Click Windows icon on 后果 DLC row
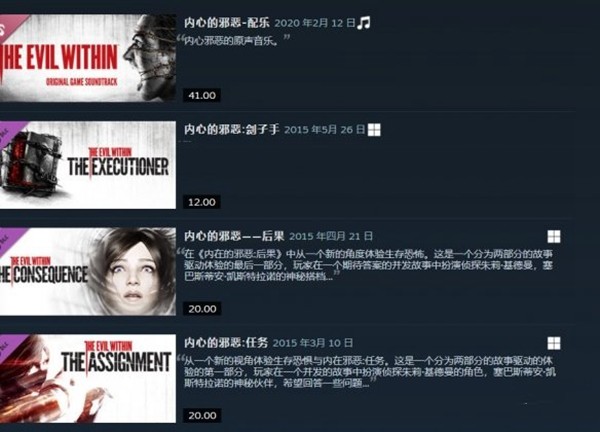 click(x=554, y=236)
